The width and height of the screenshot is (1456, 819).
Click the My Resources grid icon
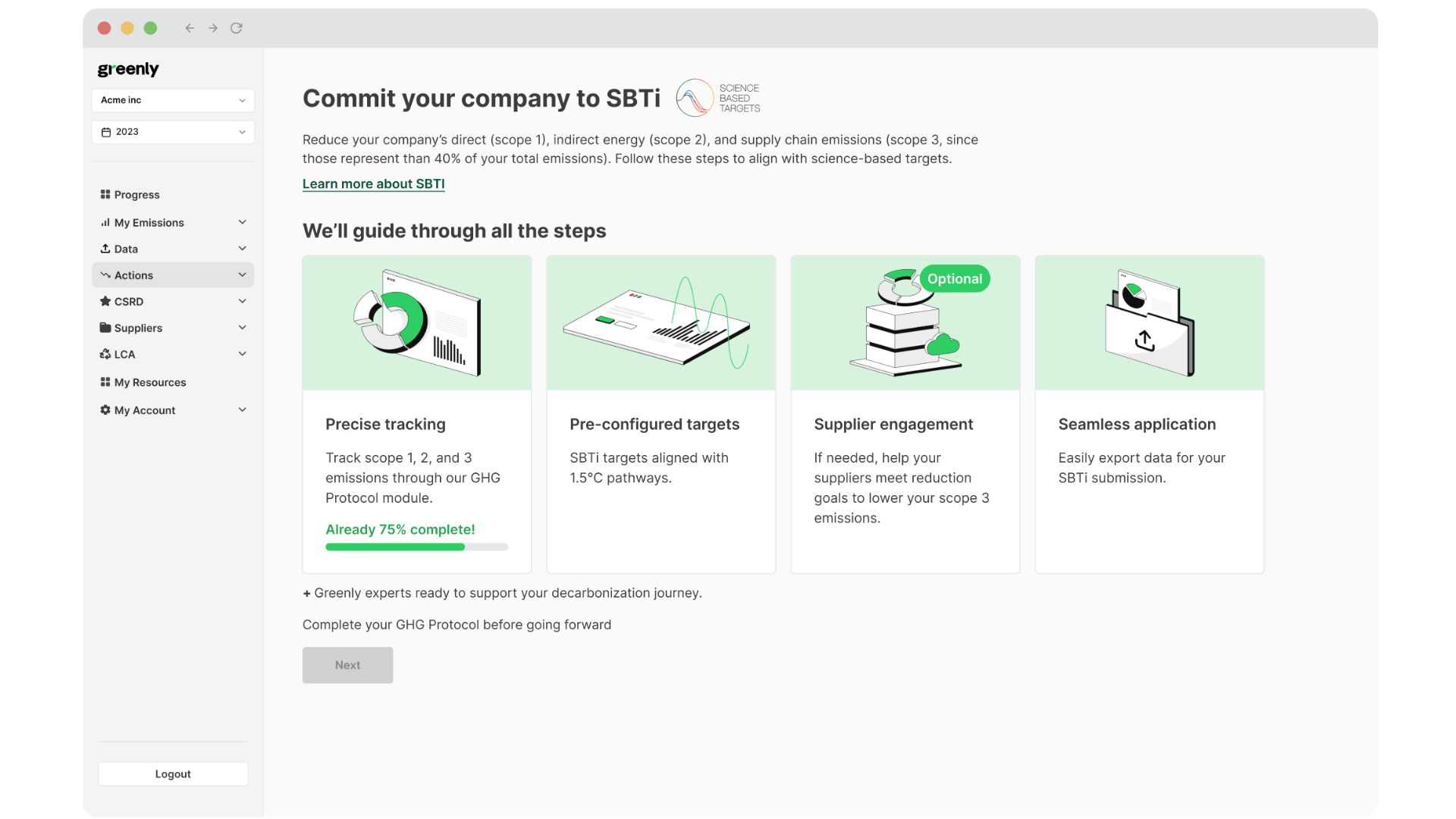pyautogui.click(x=105, y=382)
